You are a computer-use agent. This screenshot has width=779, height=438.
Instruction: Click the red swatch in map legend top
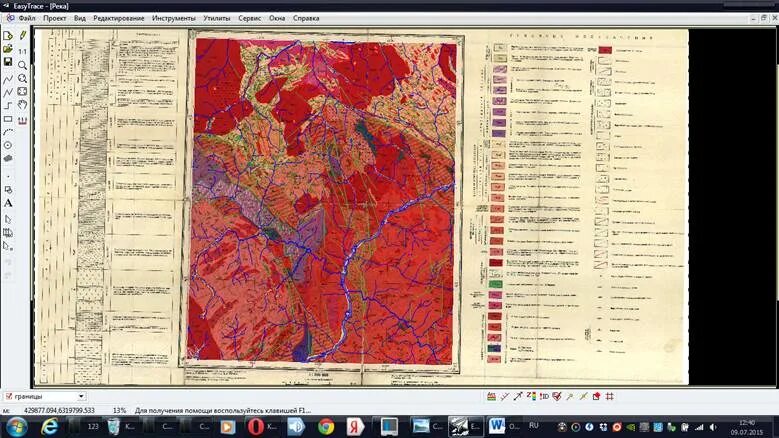pyautogui.click(x=605, y=50)
